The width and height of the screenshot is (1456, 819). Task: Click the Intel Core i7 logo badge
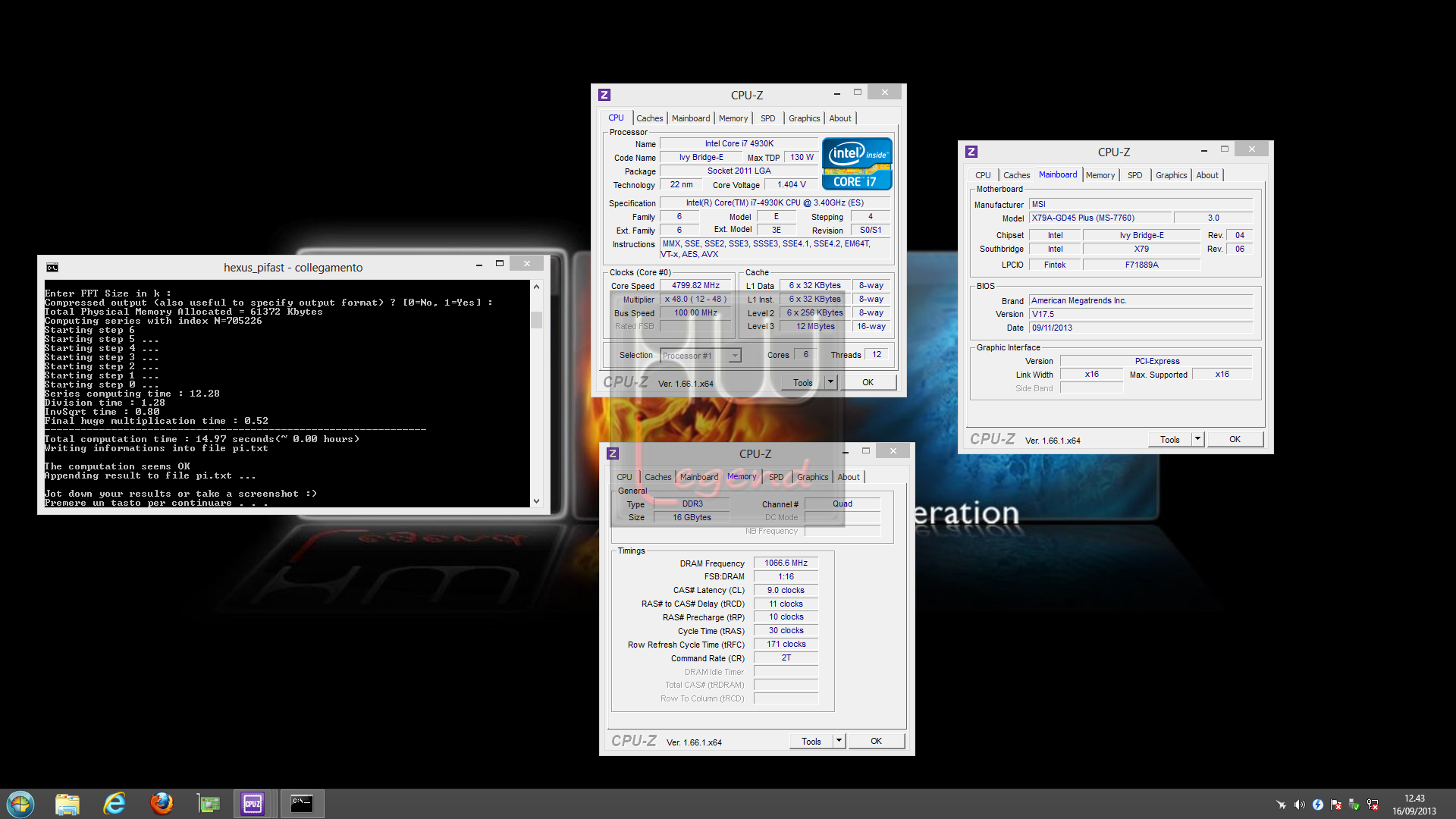click(857, 164)
